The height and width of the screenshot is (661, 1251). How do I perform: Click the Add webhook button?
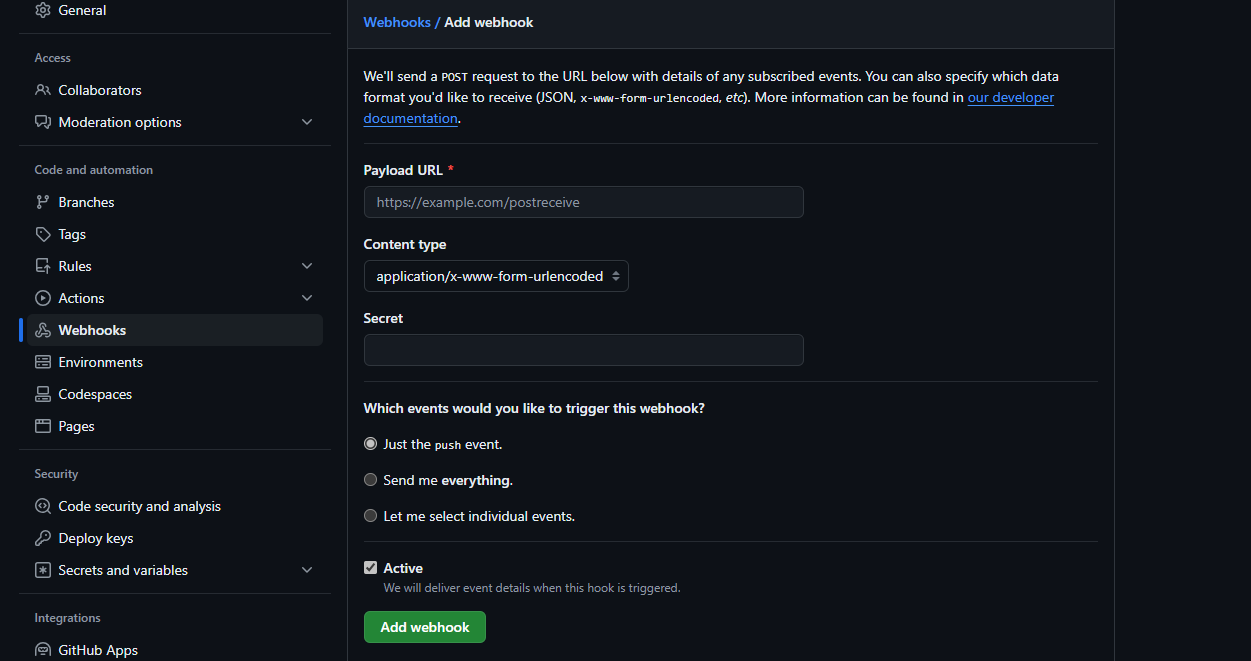click(424, 627)
